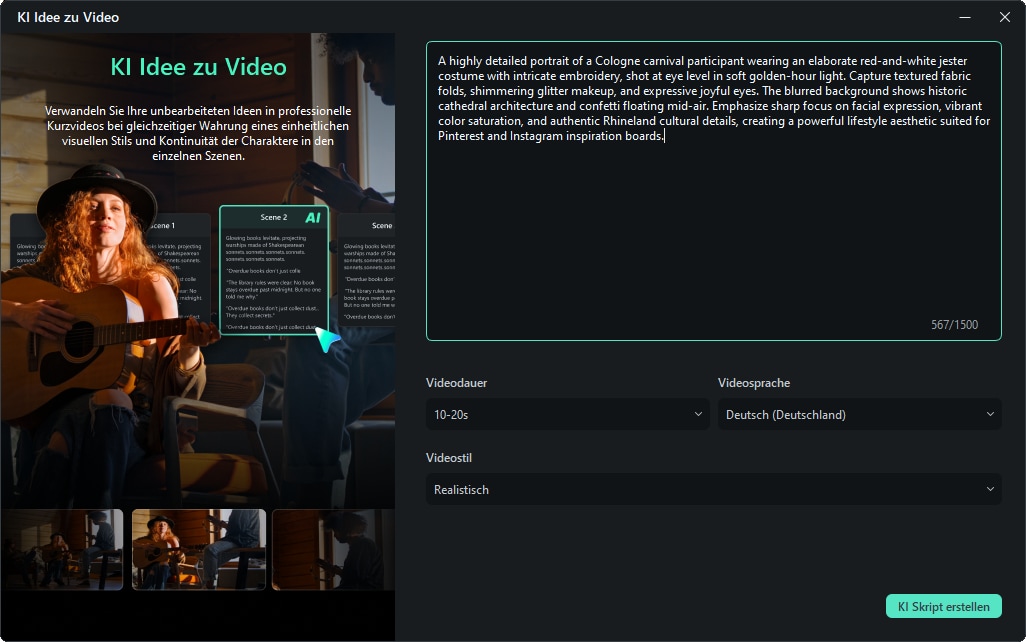The height and width of the screenshot is (642, 1026).
Task: Click the Videostil field label
Action: coord(449,458)
